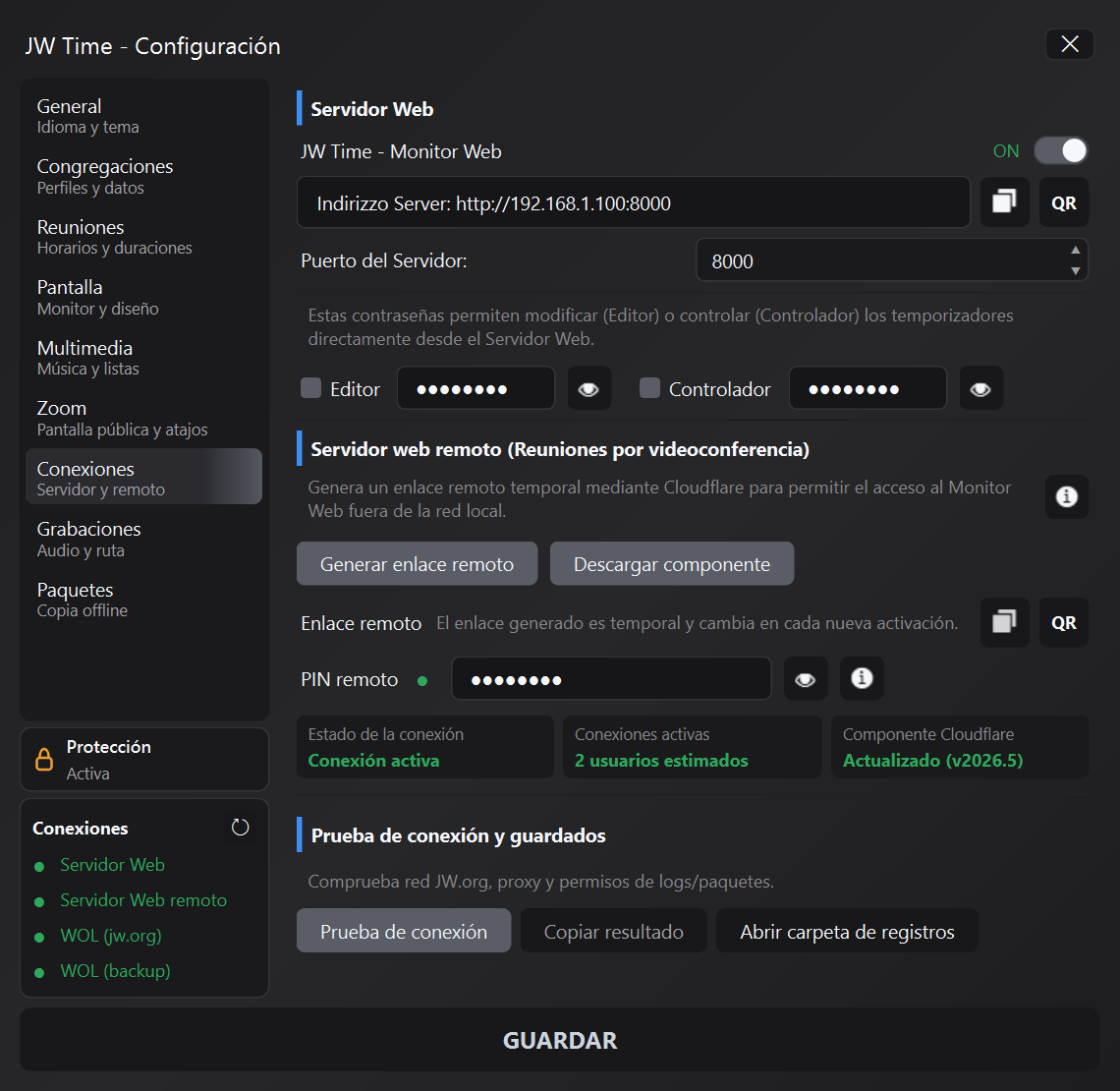Click Copiar resultado button
This screenshot has width=1120, height=1091.
[614, 931]
